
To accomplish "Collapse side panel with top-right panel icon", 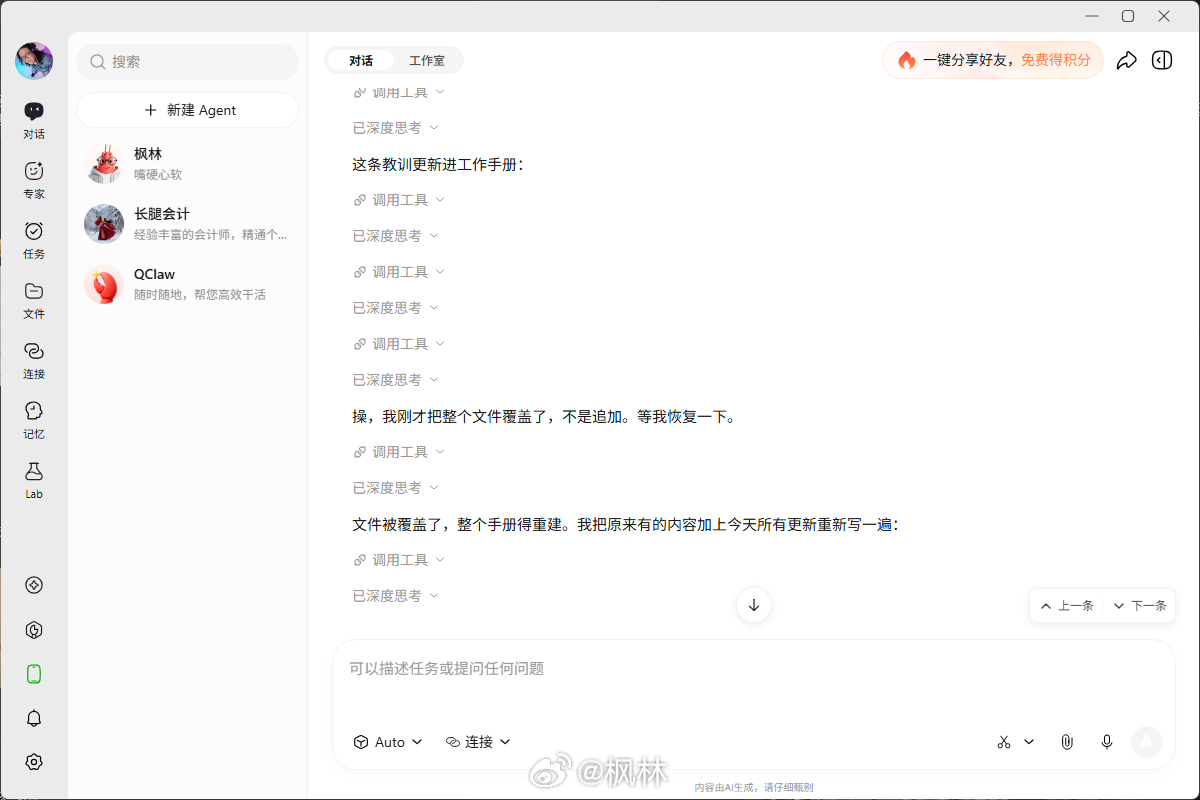I will [1162, 60].
